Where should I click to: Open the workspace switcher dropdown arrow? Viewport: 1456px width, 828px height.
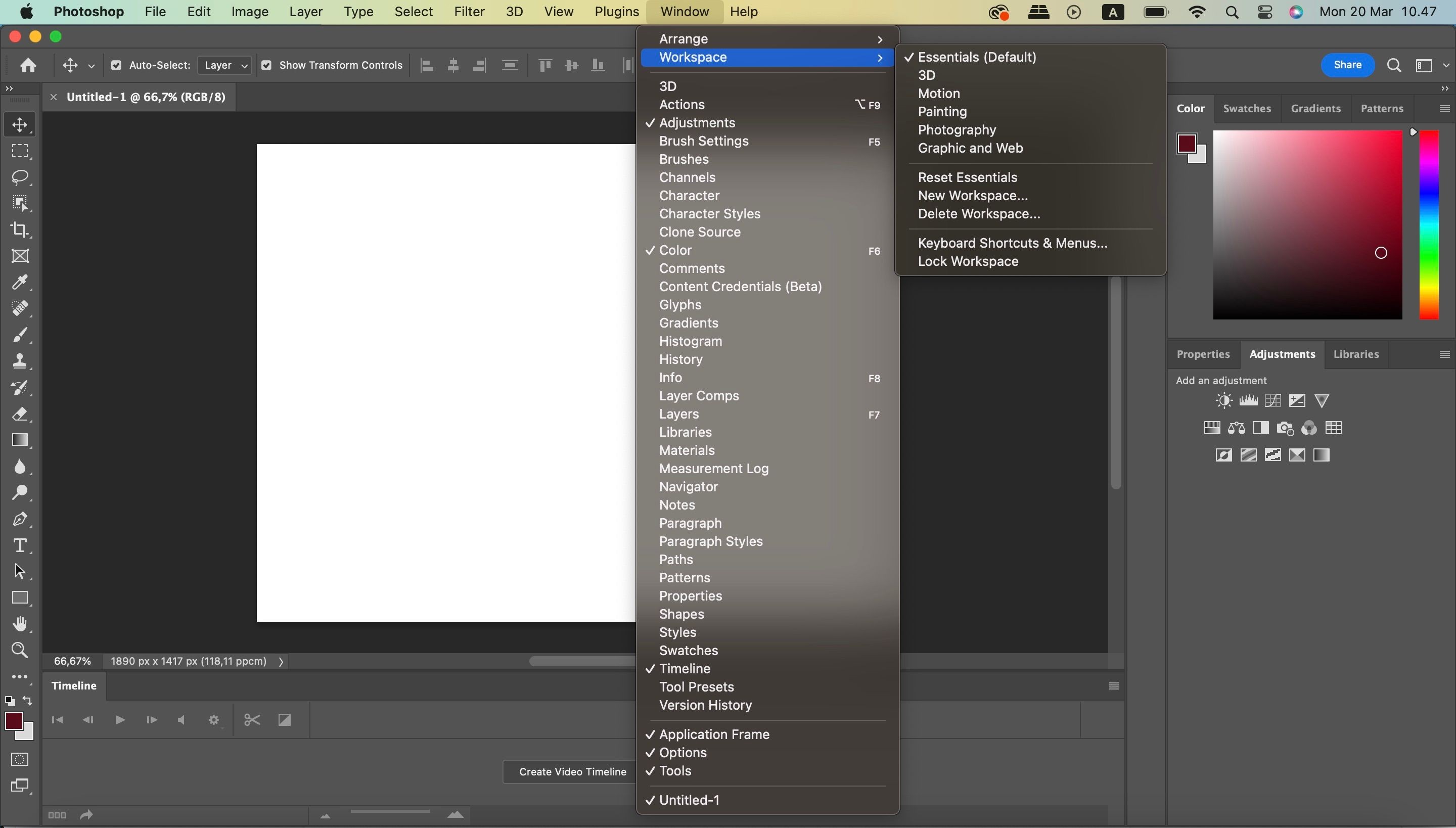(1446, 66)
